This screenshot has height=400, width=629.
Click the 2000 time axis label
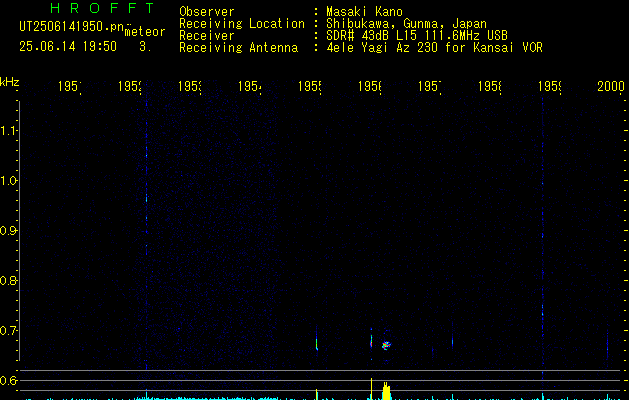pyautogui.click(x=611, y=86)
